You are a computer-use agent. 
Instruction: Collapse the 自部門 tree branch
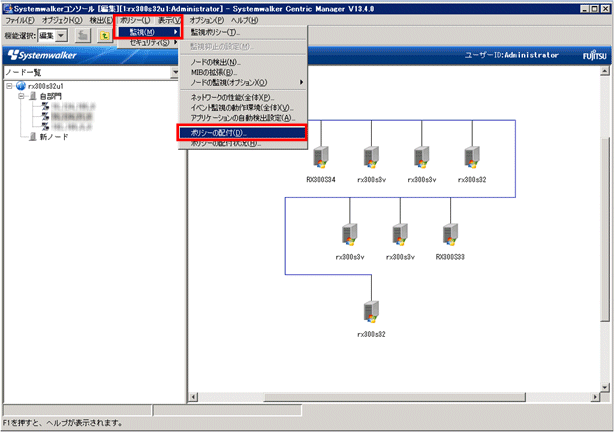(x=22, y=96)
